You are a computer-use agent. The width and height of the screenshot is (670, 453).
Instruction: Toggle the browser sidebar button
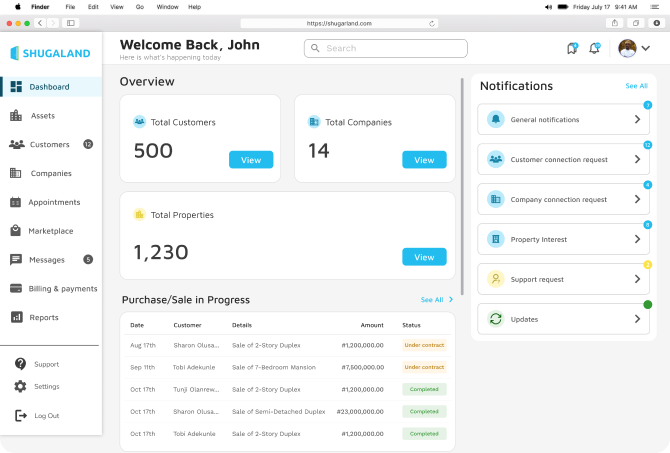point(71,23)
